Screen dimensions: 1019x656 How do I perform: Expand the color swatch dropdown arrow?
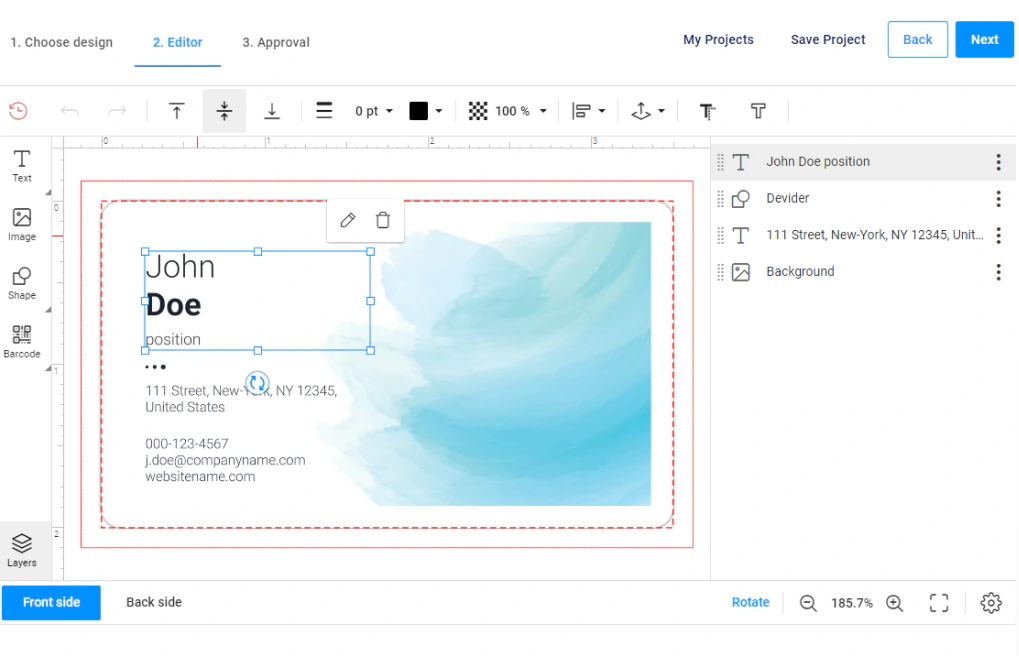click(x=439, y=111)
